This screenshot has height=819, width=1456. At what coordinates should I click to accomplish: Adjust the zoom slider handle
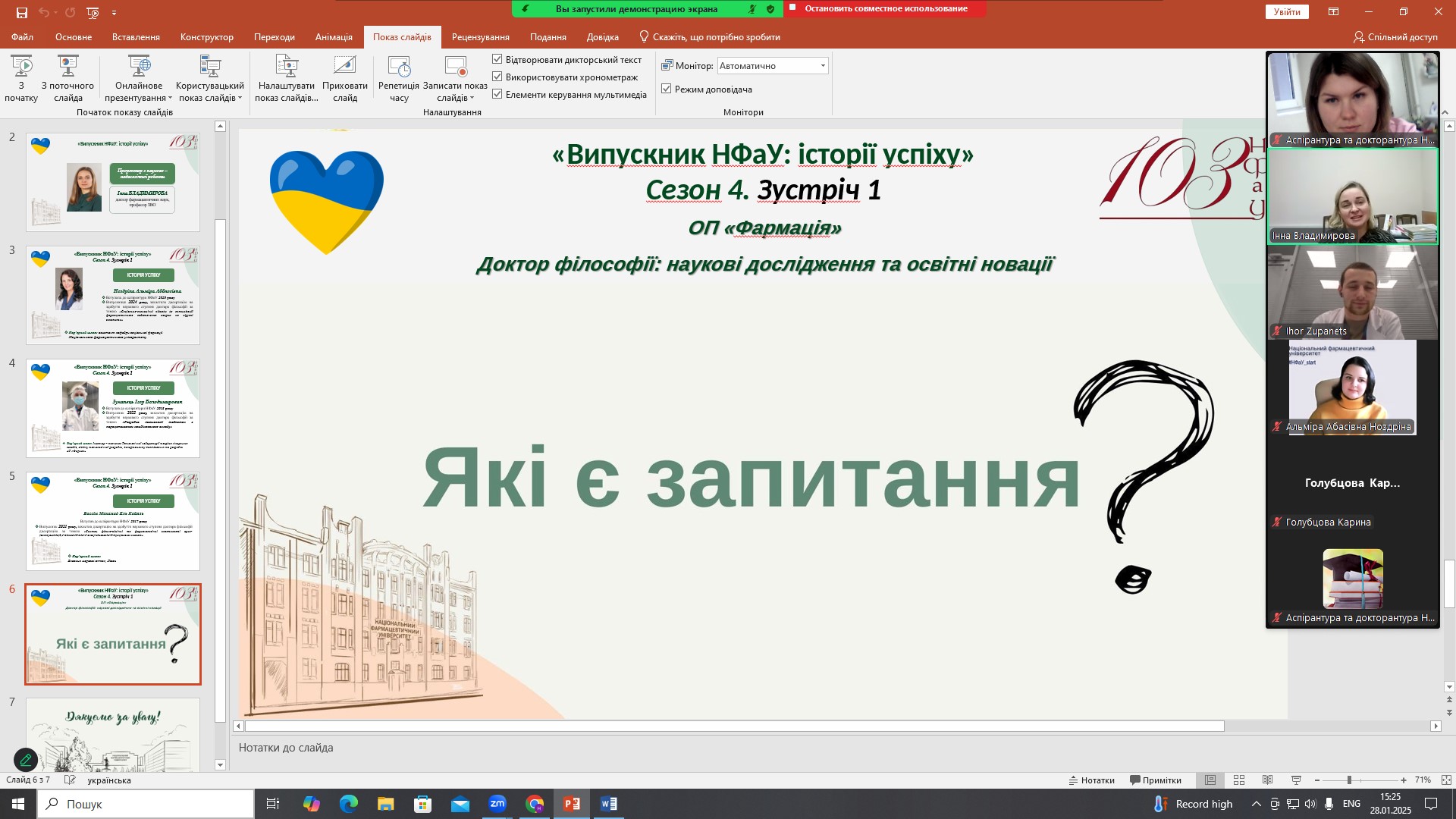(1349, 780)
